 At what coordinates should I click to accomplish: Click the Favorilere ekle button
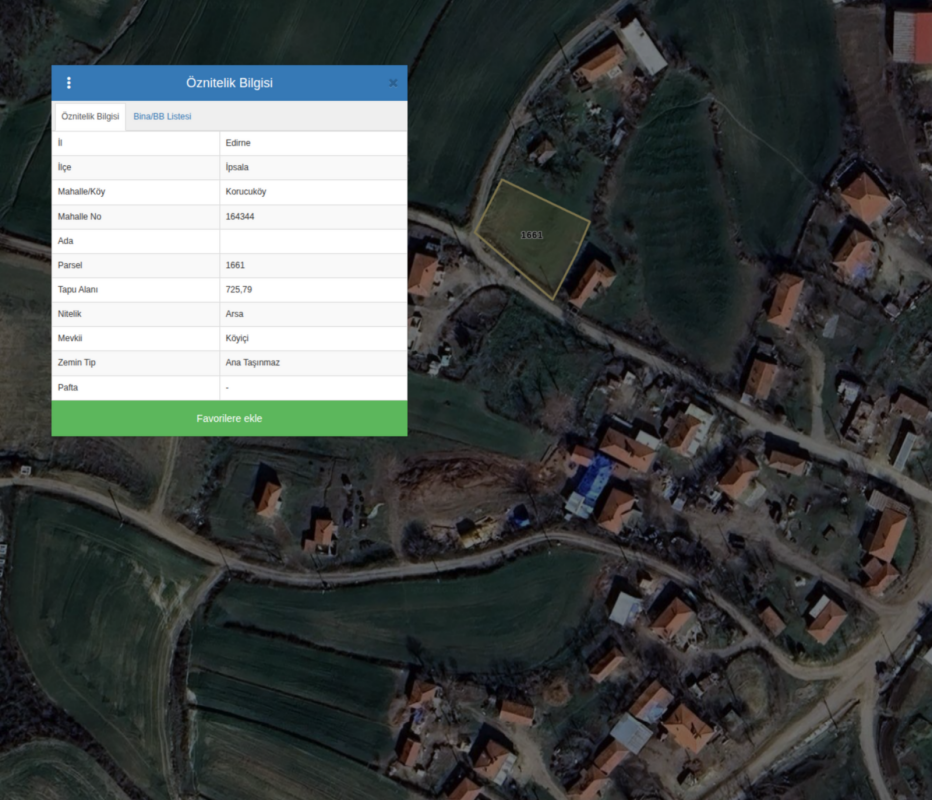229,418
